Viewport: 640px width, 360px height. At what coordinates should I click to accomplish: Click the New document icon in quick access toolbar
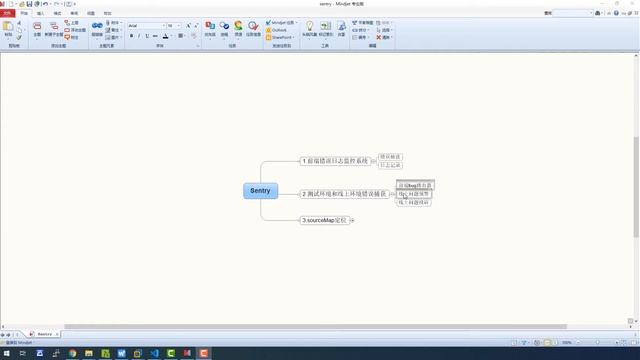tap(11, 4)
